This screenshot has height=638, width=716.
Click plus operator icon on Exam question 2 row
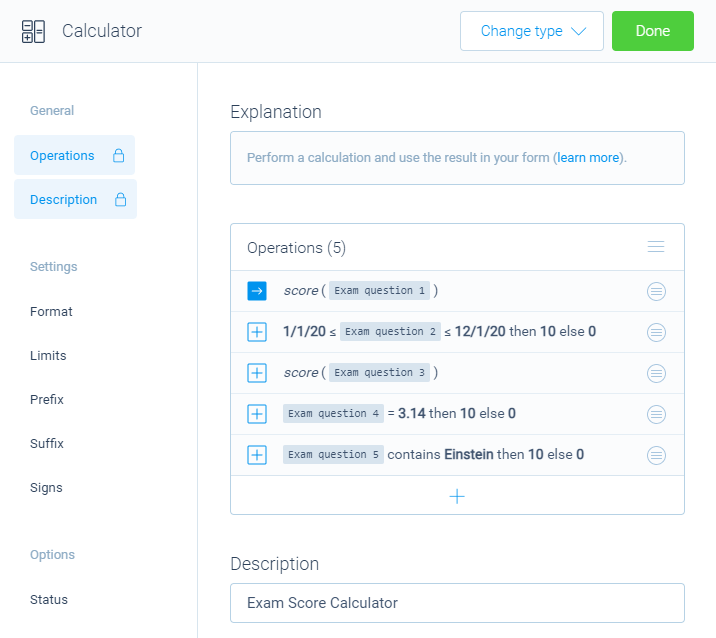pos(257,332)
